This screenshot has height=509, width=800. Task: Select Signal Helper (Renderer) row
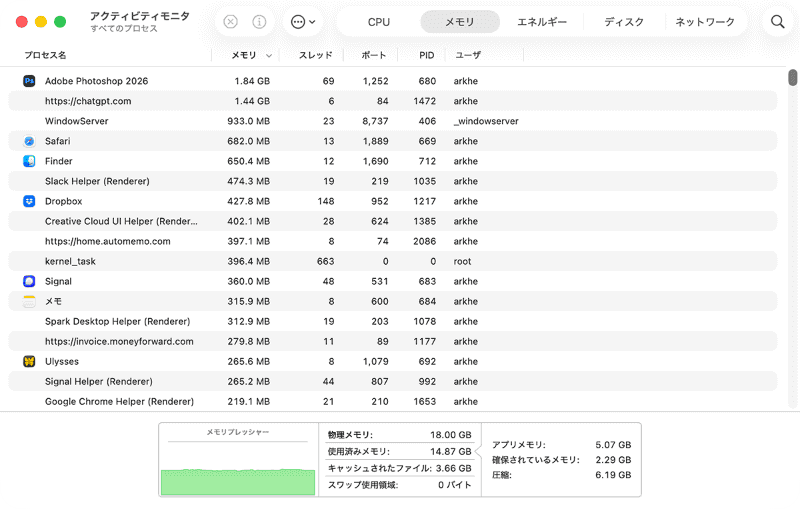pyautogui.click(x=393, y=381)
